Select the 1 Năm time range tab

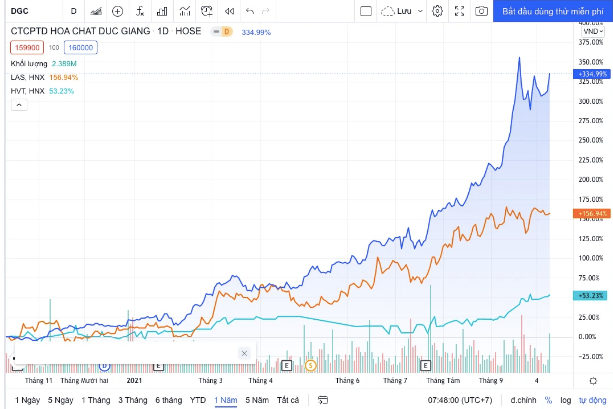point(223,399)
